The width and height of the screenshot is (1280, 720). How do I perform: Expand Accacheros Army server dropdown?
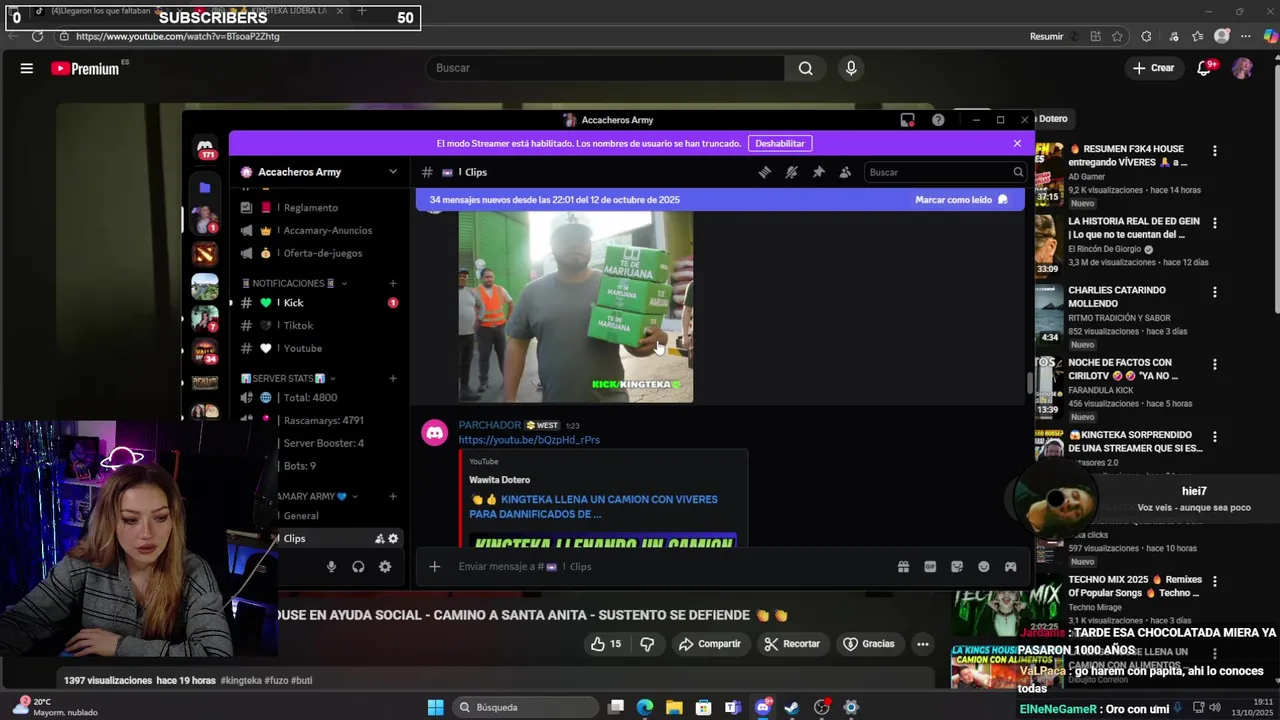click(x=393, y=172)
